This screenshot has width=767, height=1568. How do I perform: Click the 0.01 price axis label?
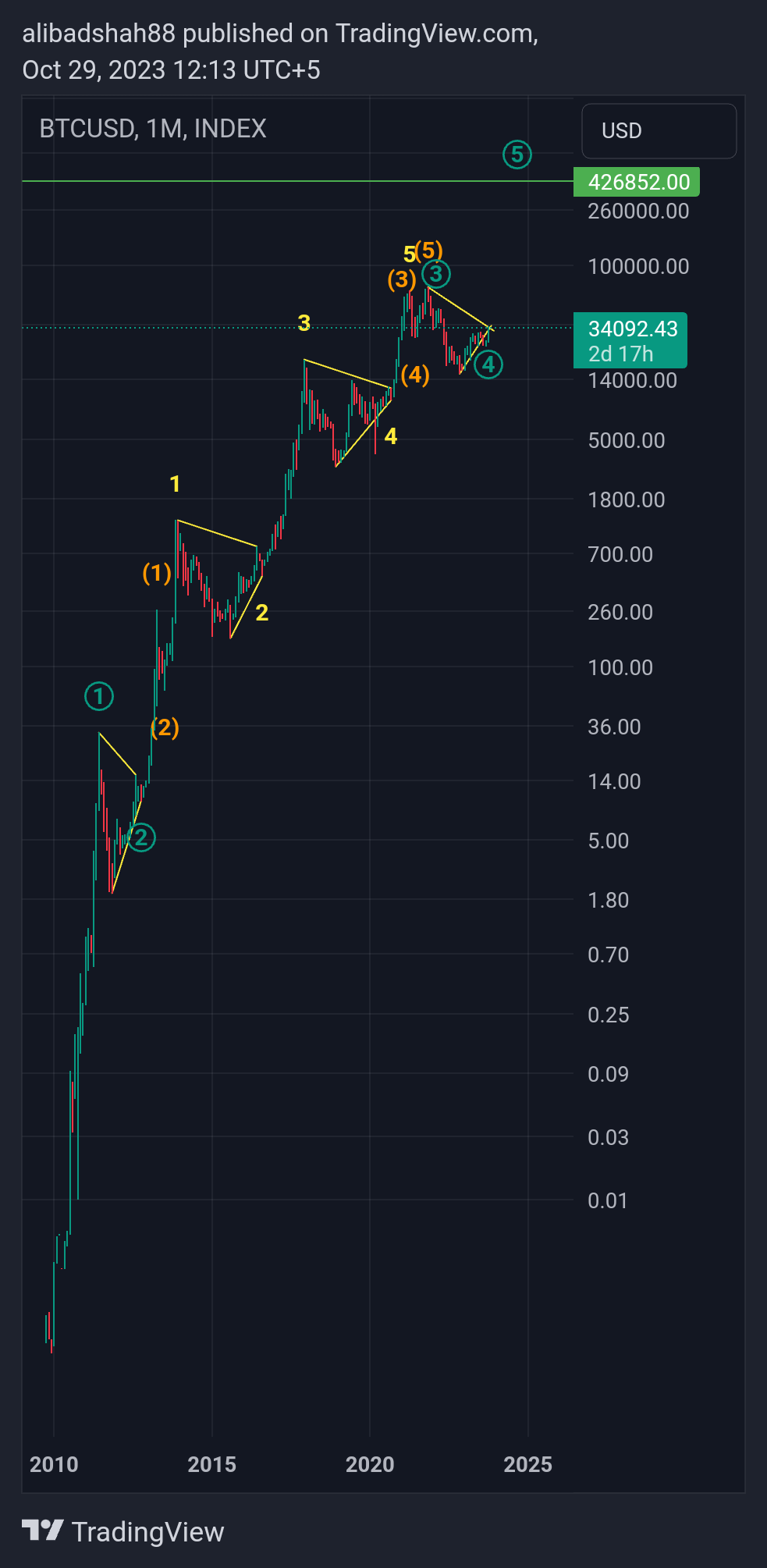[x=608, y=1200]
